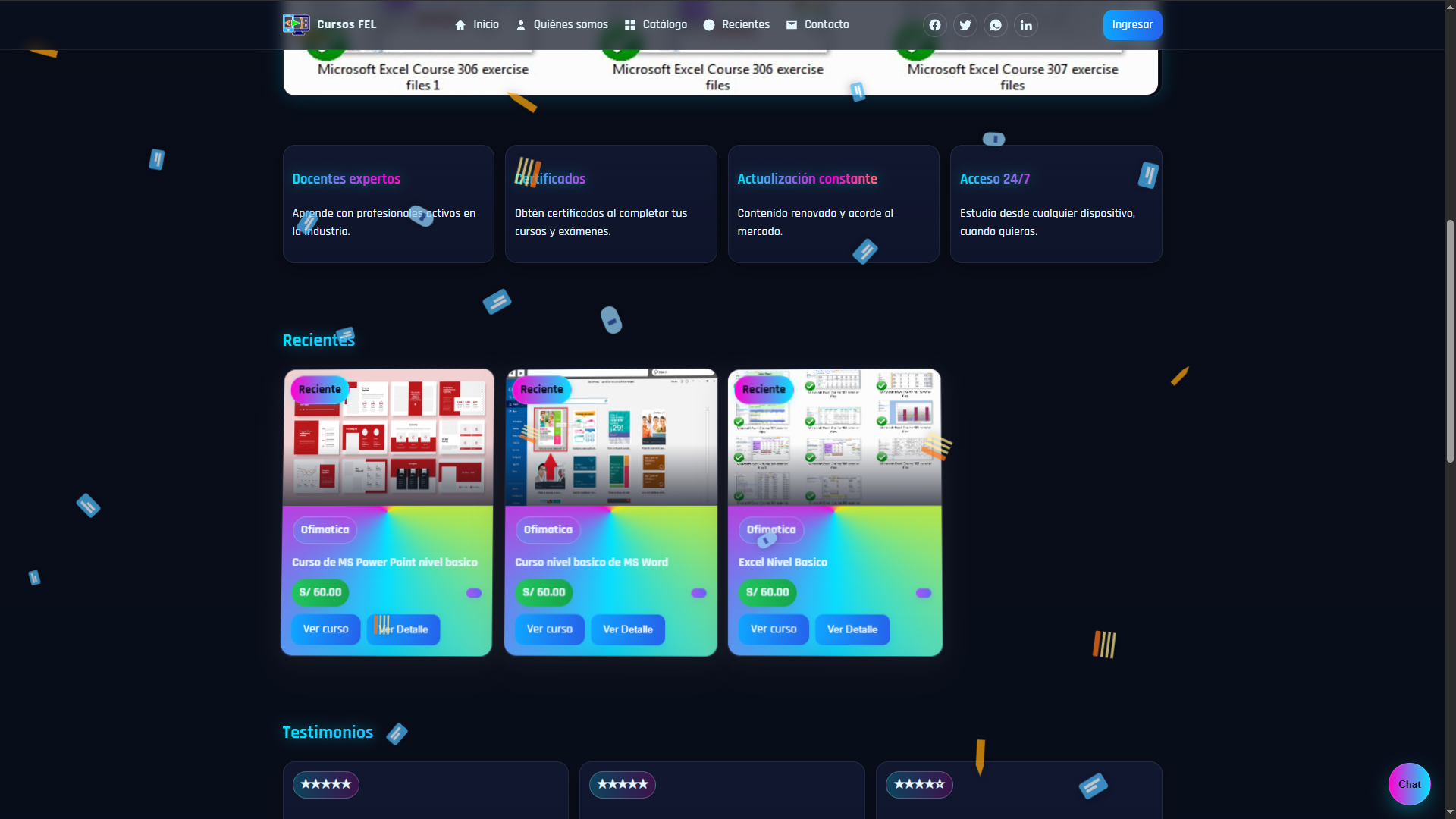Click the Facebook social icon
The image size is (1456, 819).
[934, 25]
